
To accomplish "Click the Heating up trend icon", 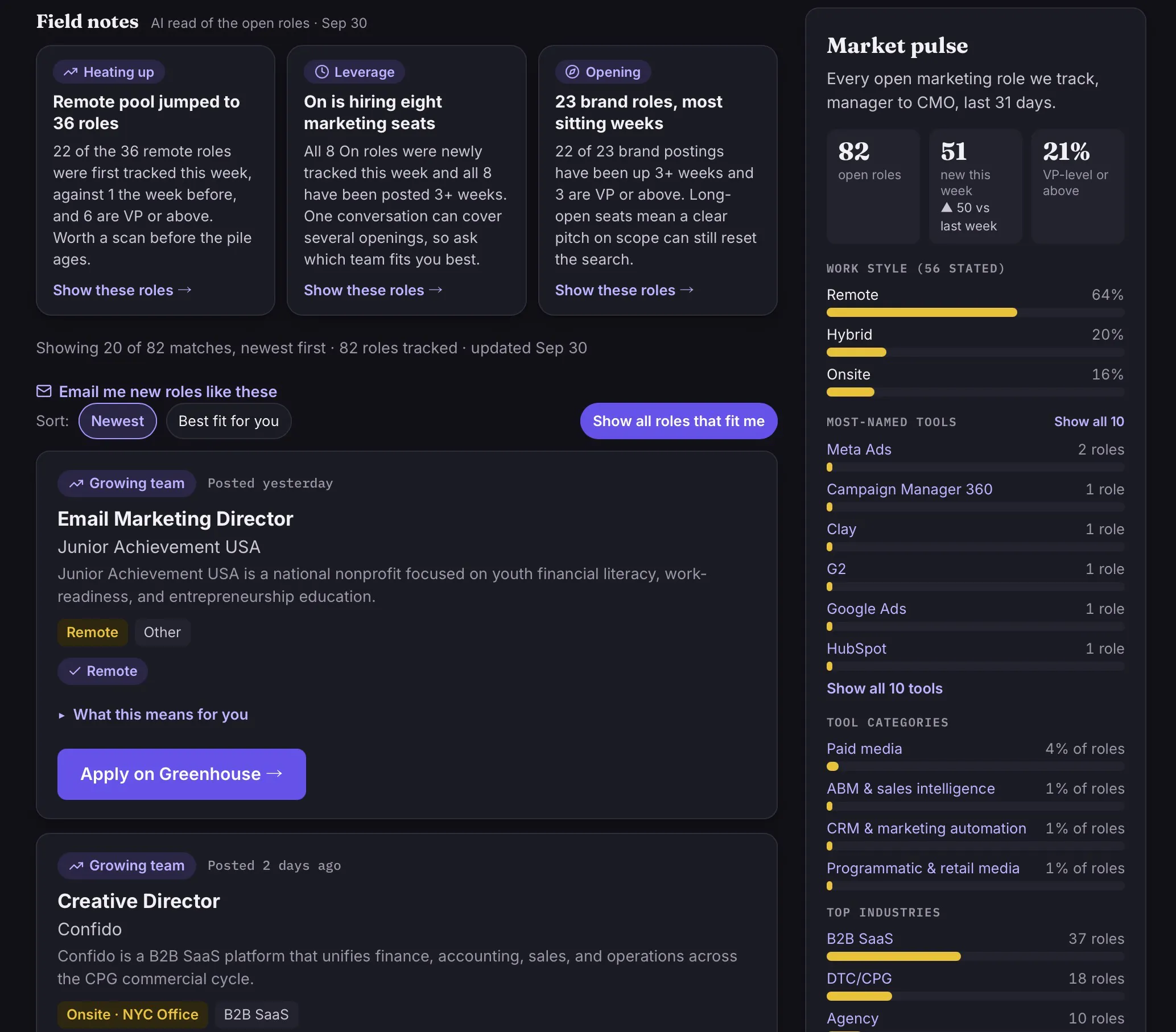I will tap(70, 72).
